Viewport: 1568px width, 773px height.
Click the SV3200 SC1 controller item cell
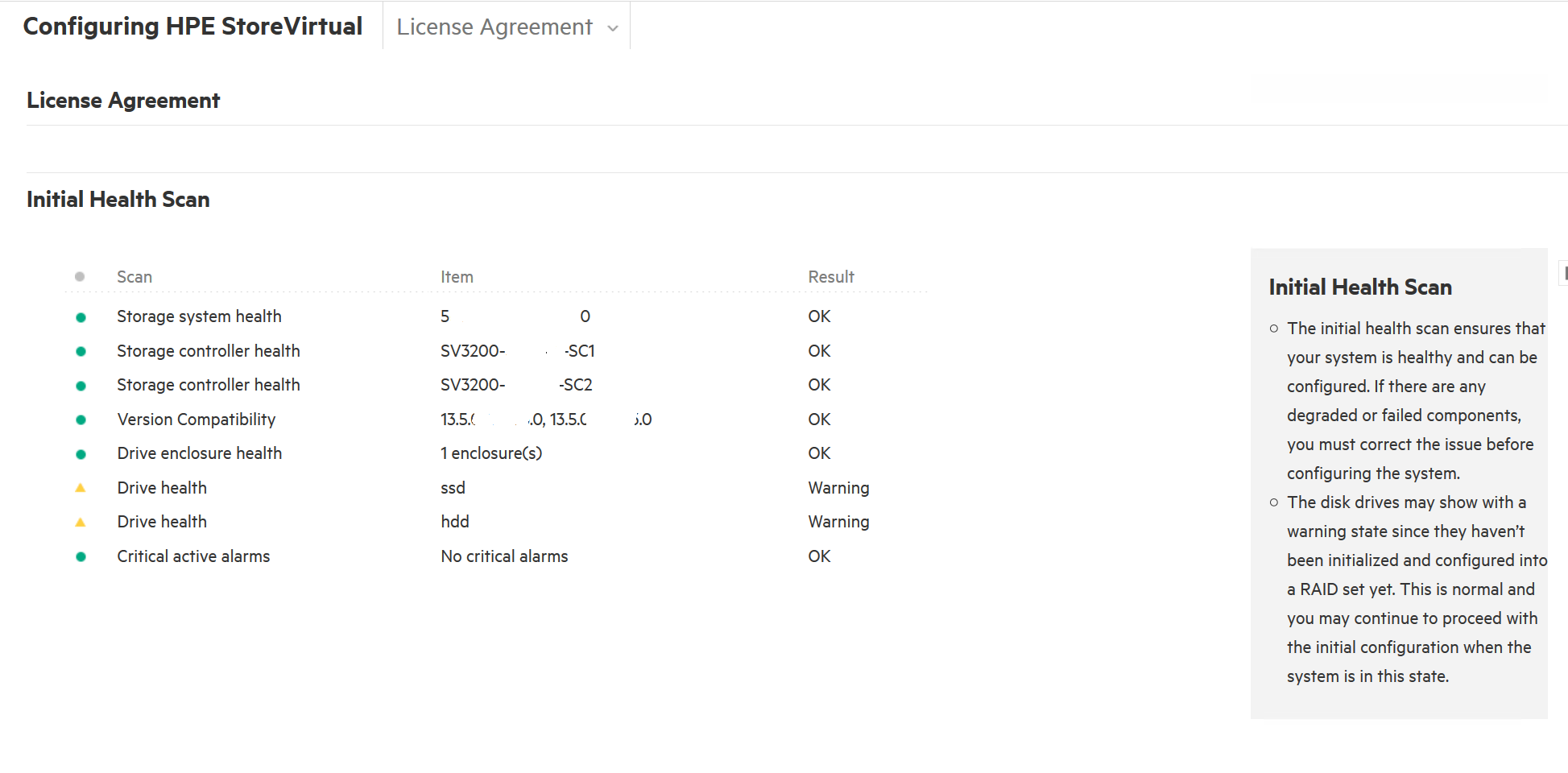tap(517, 351)
